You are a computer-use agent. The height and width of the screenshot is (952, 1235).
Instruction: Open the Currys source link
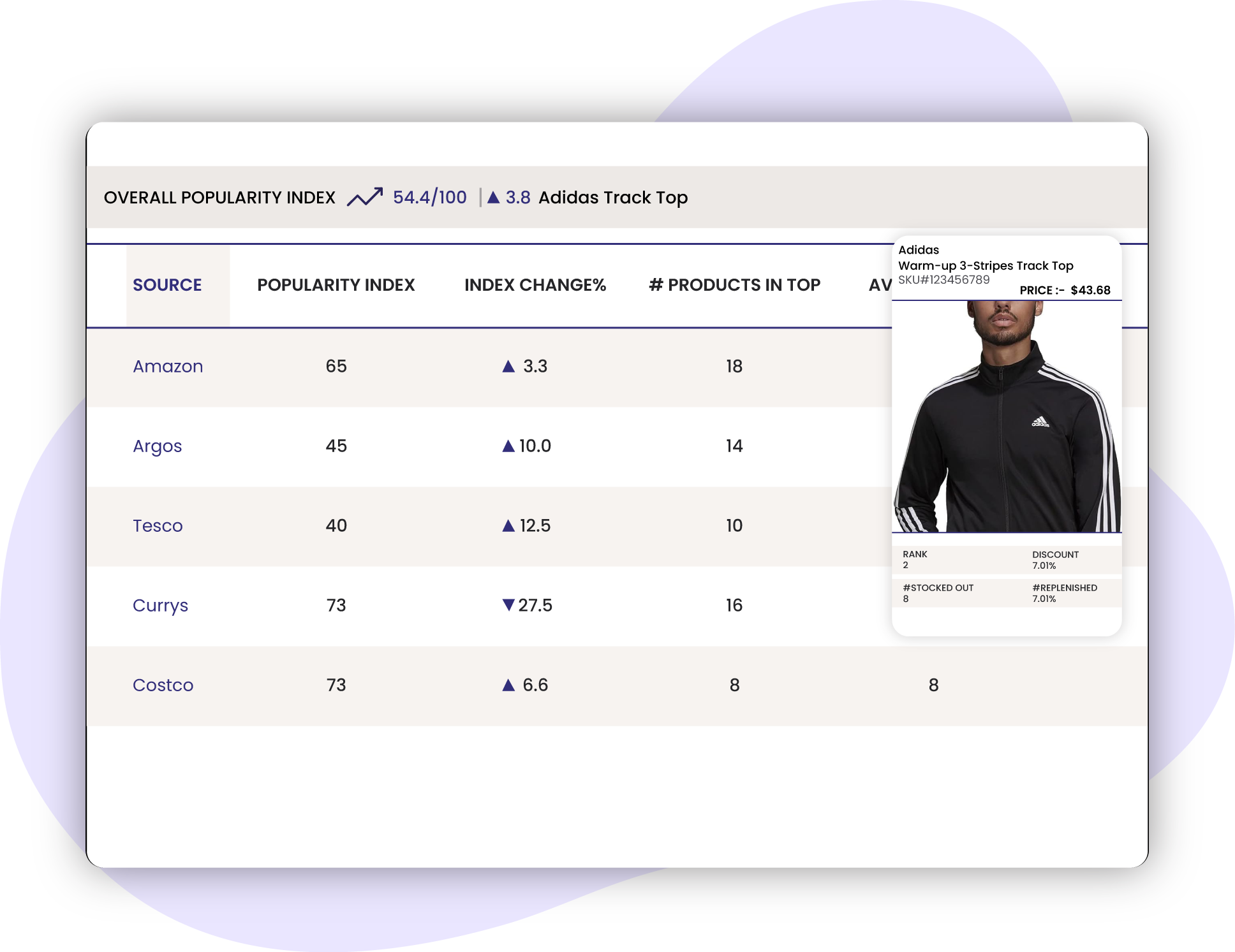click(x=160, y=606)
